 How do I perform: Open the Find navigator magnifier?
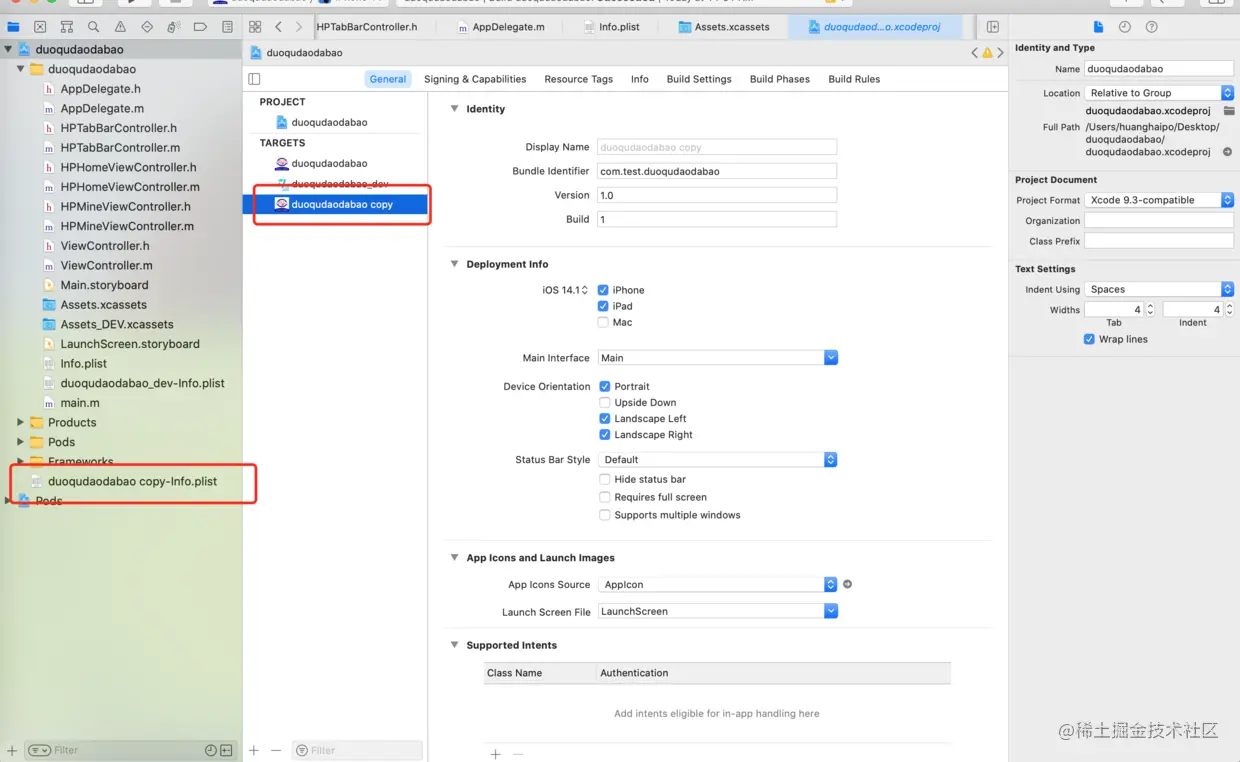(93, 27)
